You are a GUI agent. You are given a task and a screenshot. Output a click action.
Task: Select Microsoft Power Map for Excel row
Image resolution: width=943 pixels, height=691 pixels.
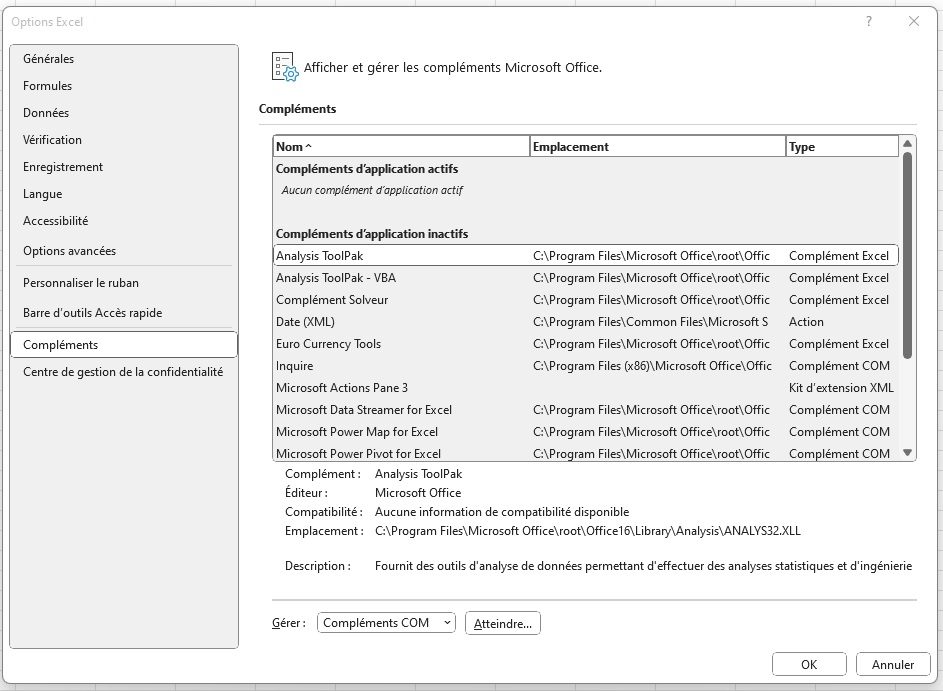pos(586,432)
